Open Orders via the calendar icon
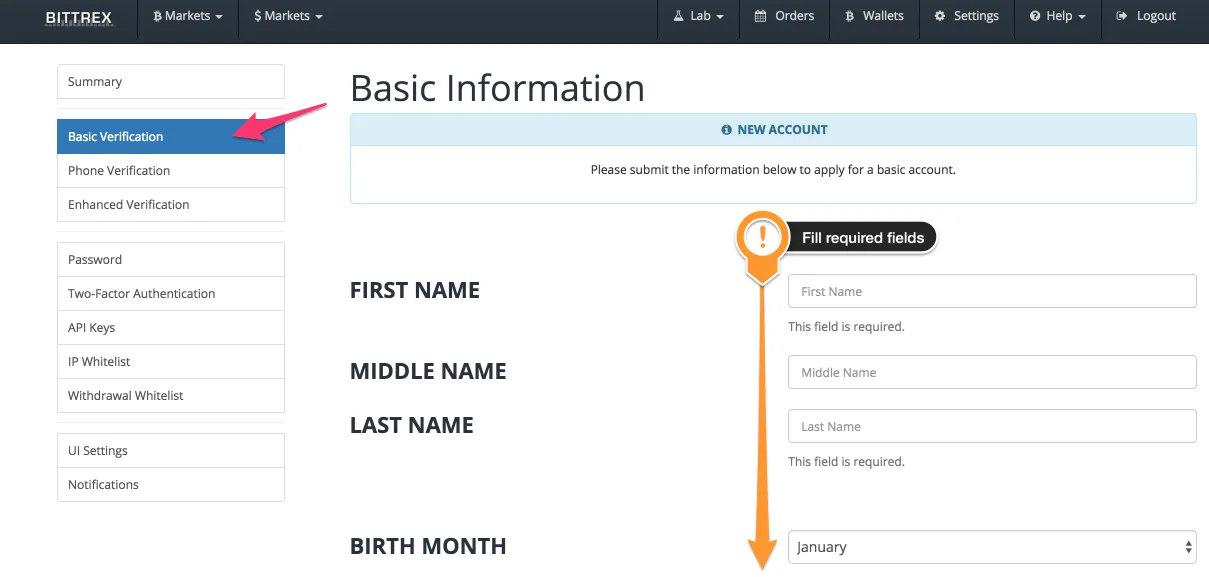This screenshot has width=1209, height=577. [x=760, y=17]
